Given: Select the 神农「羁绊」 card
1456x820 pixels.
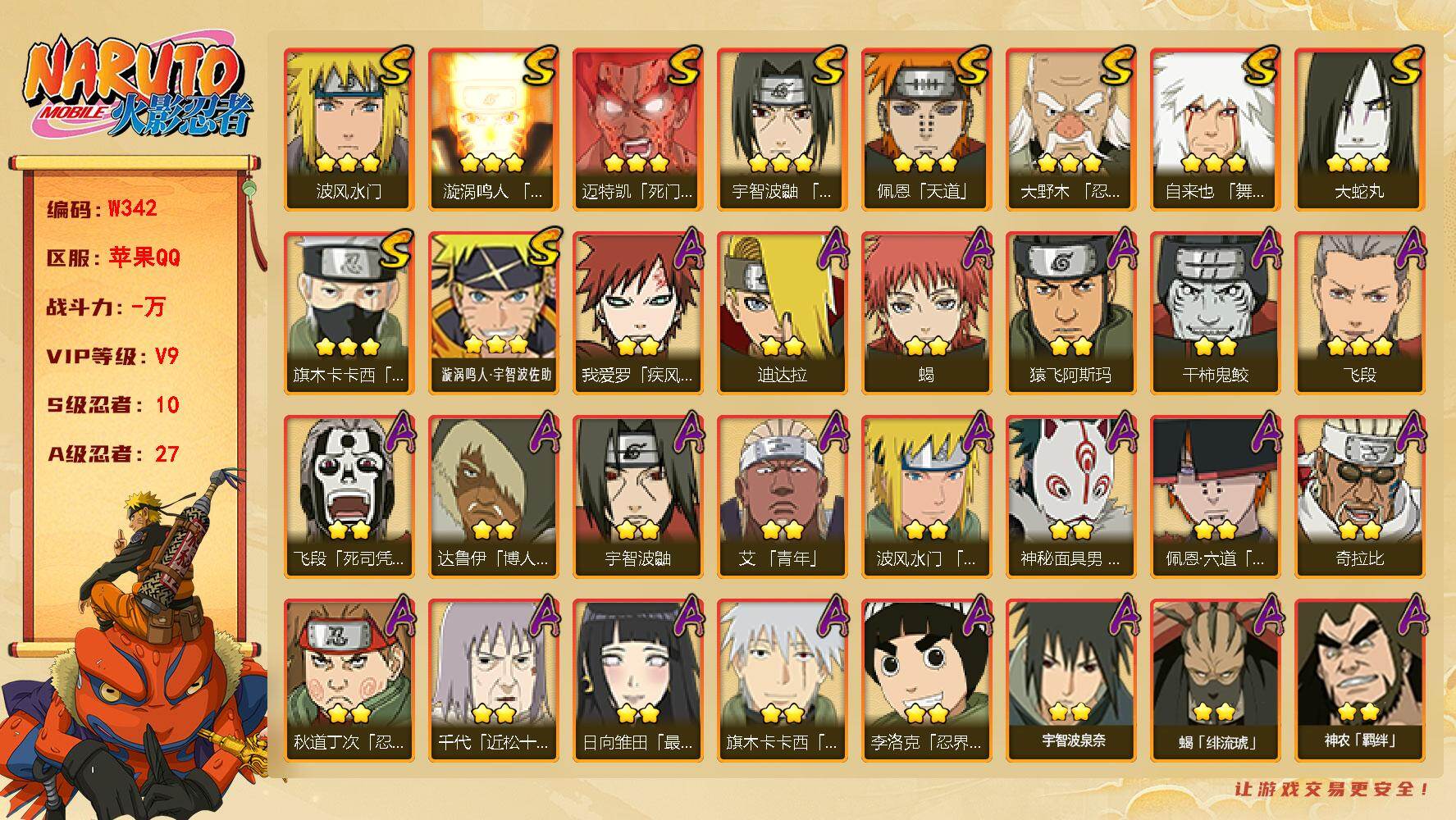Looking at the screenshot, I should [1360, 681].
